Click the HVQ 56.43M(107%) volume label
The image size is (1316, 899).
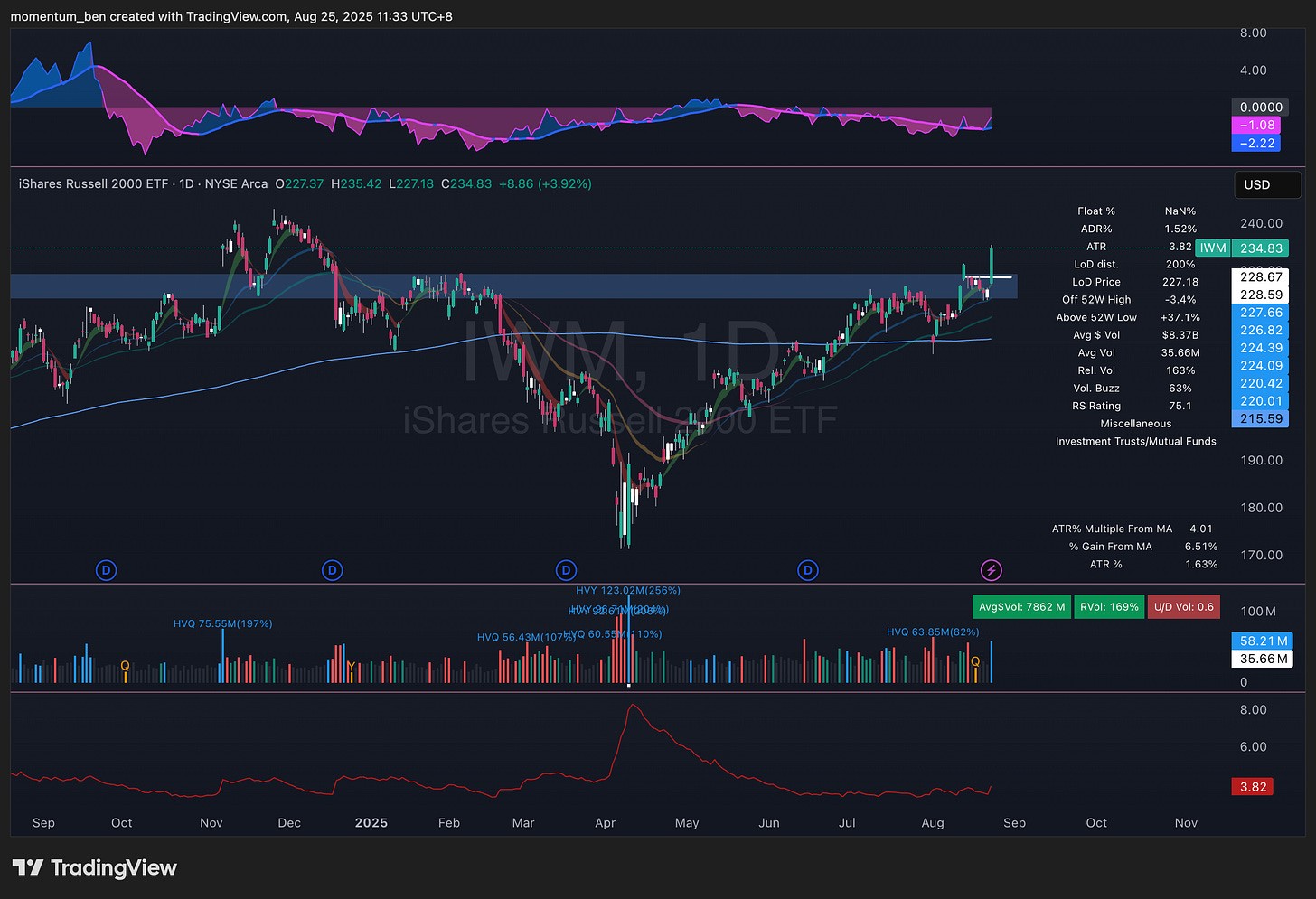click(x=526, y=637)
